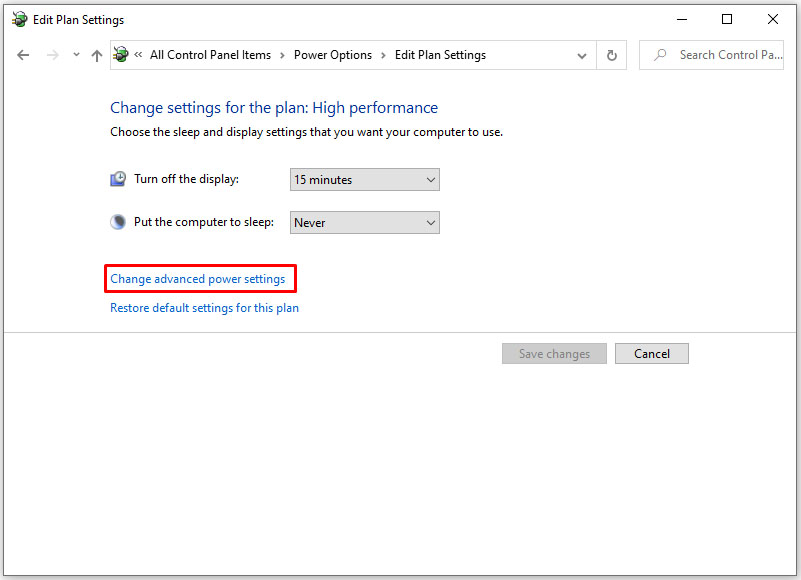Open the Put the computer to sleep dropdown

[364, 223]
